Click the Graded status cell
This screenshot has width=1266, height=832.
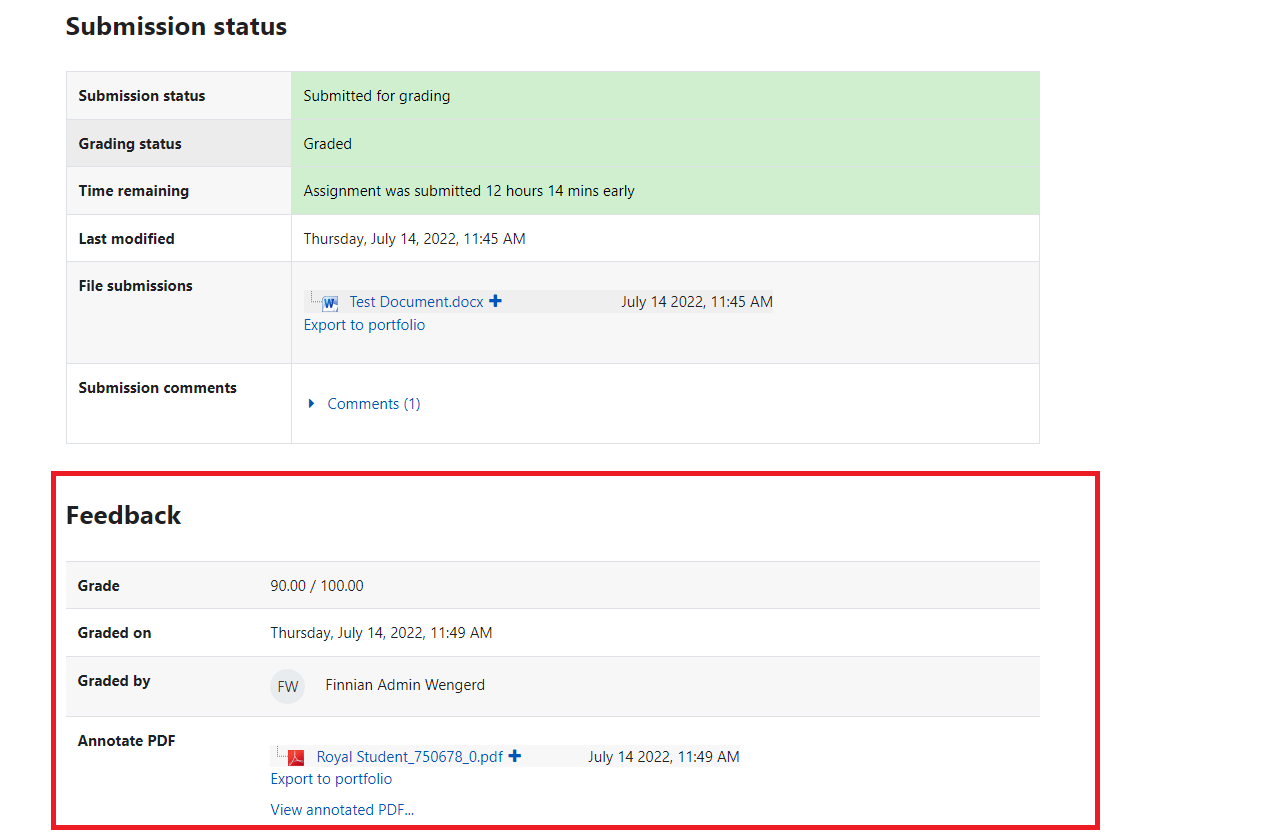tap(665, 143)
